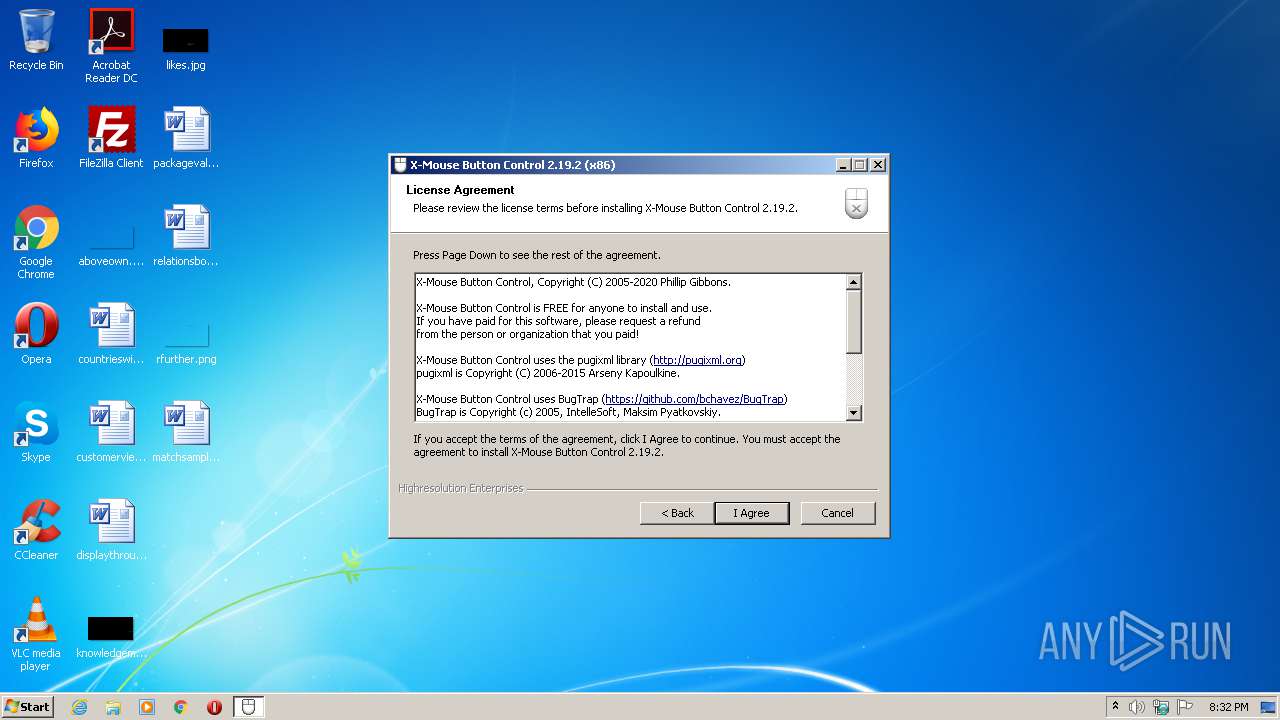The height and width of the screenshot is (720, 1280).
Task: Cancel the X-Mouse installation
Action: click(x=838, y=513)
